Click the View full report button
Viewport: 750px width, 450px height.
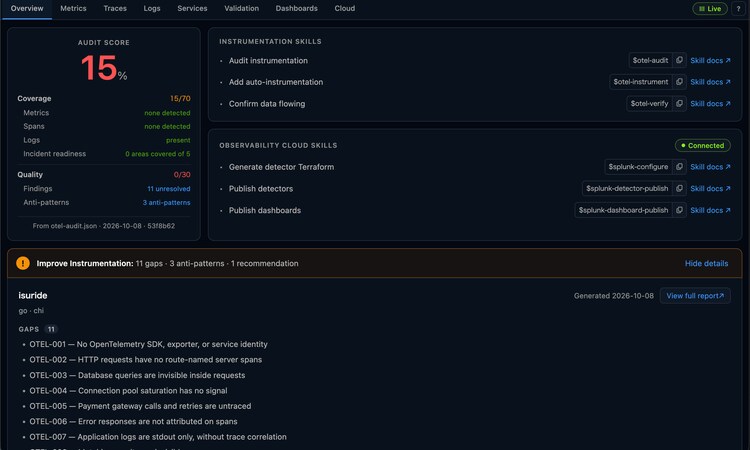695,296
